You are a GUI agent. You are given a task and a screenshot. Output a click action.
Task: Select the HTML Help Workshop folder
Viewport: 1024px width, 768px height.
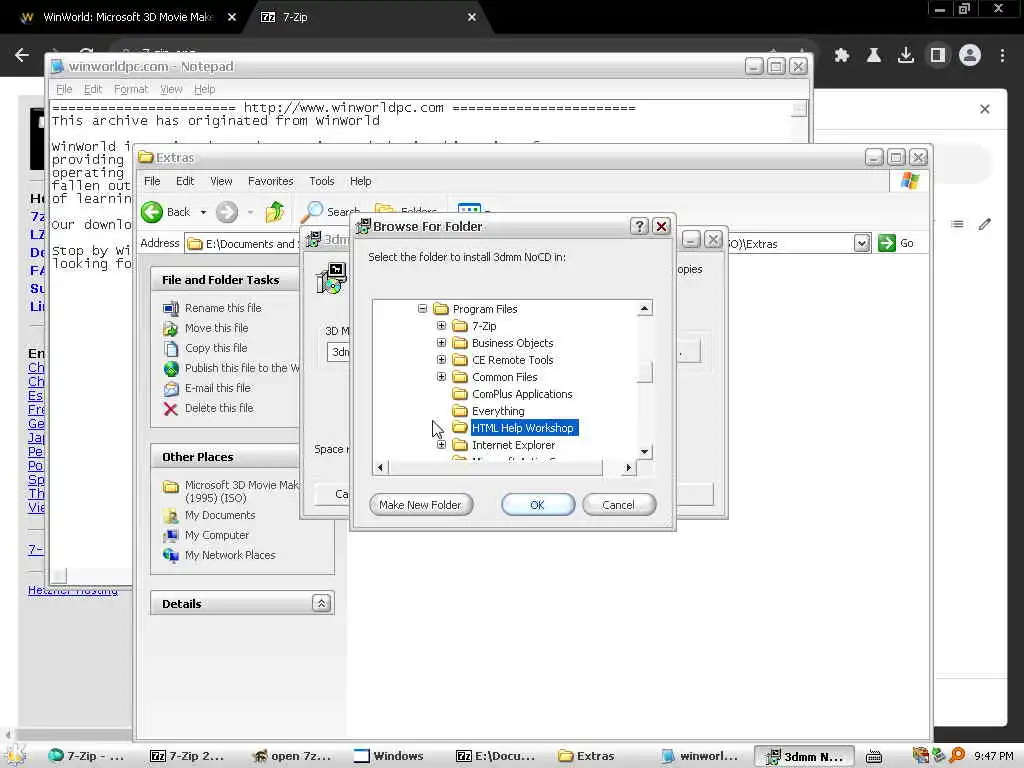pyautogui.click(x=522, y=428)
